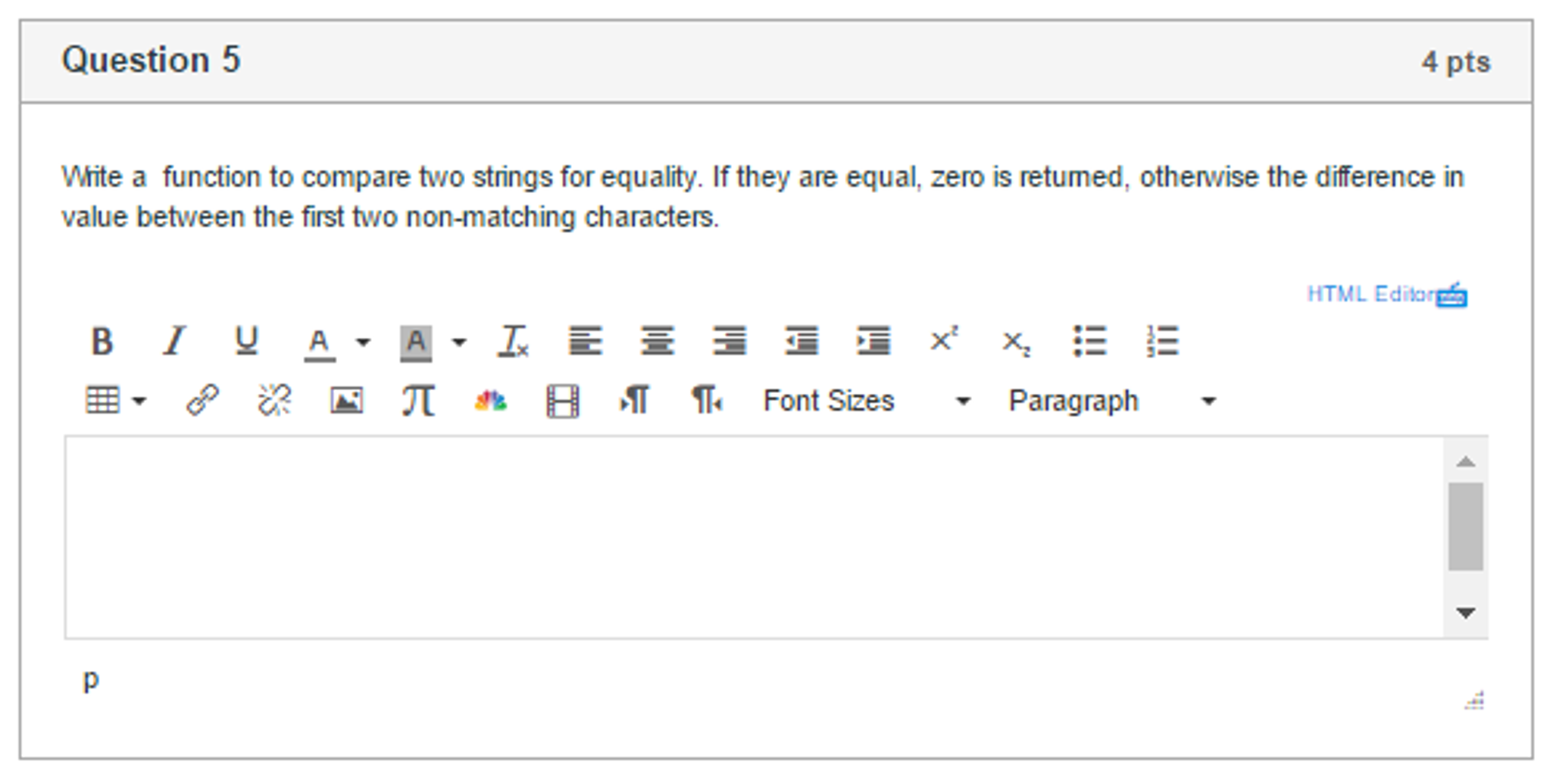The image size is (1550, 784).
Task: Apply superscript formatting
Action: pos(944,341)
